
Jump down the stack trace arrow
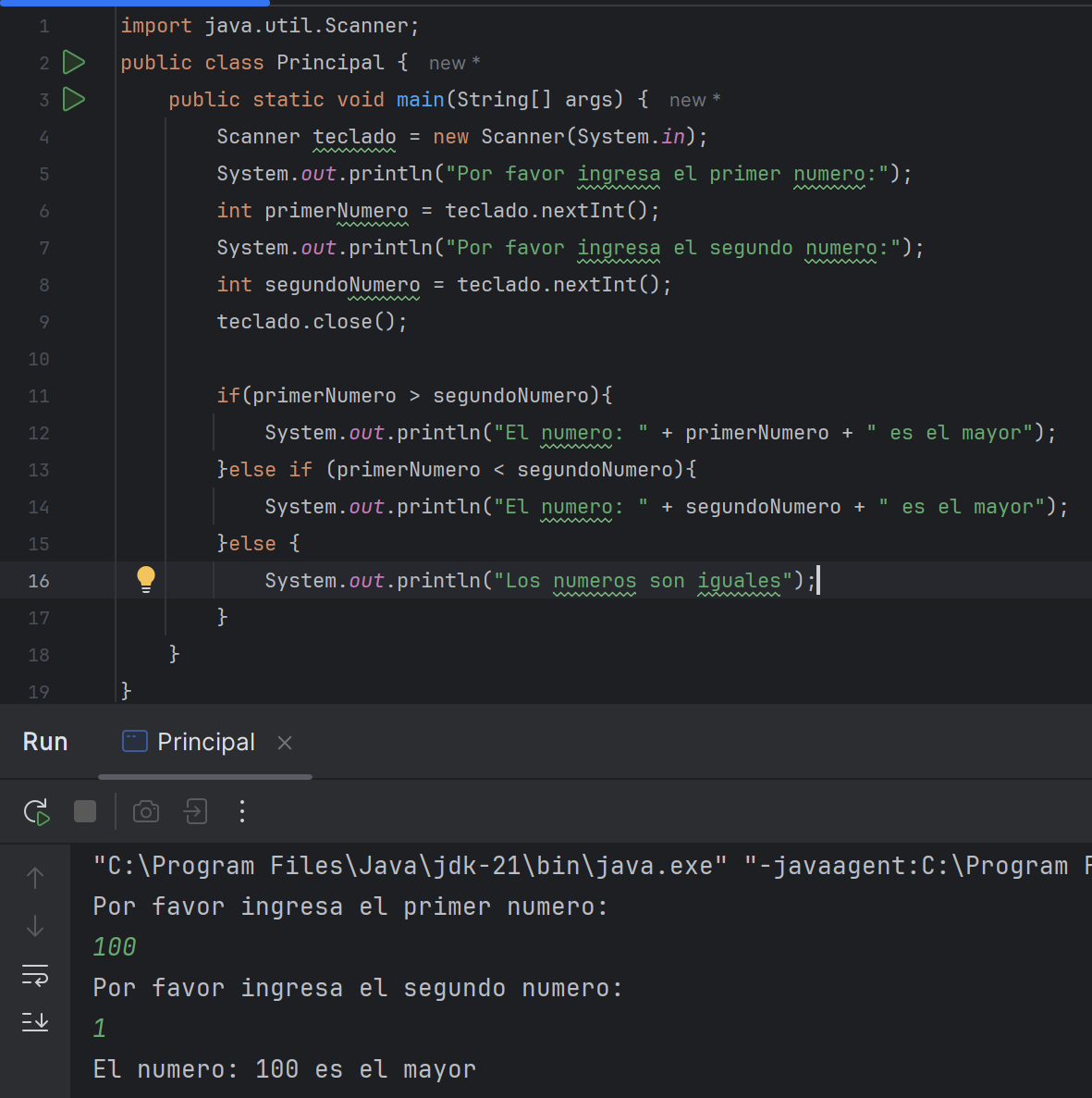[35, 926]
